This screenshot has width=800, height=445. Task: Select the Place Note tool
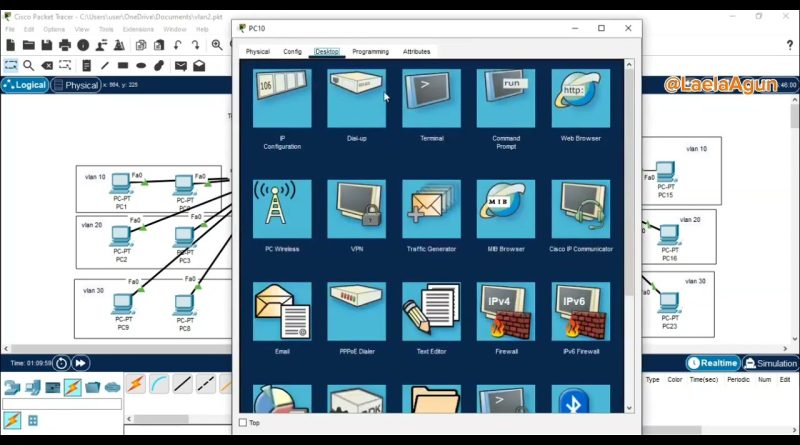tap(86, 65)
